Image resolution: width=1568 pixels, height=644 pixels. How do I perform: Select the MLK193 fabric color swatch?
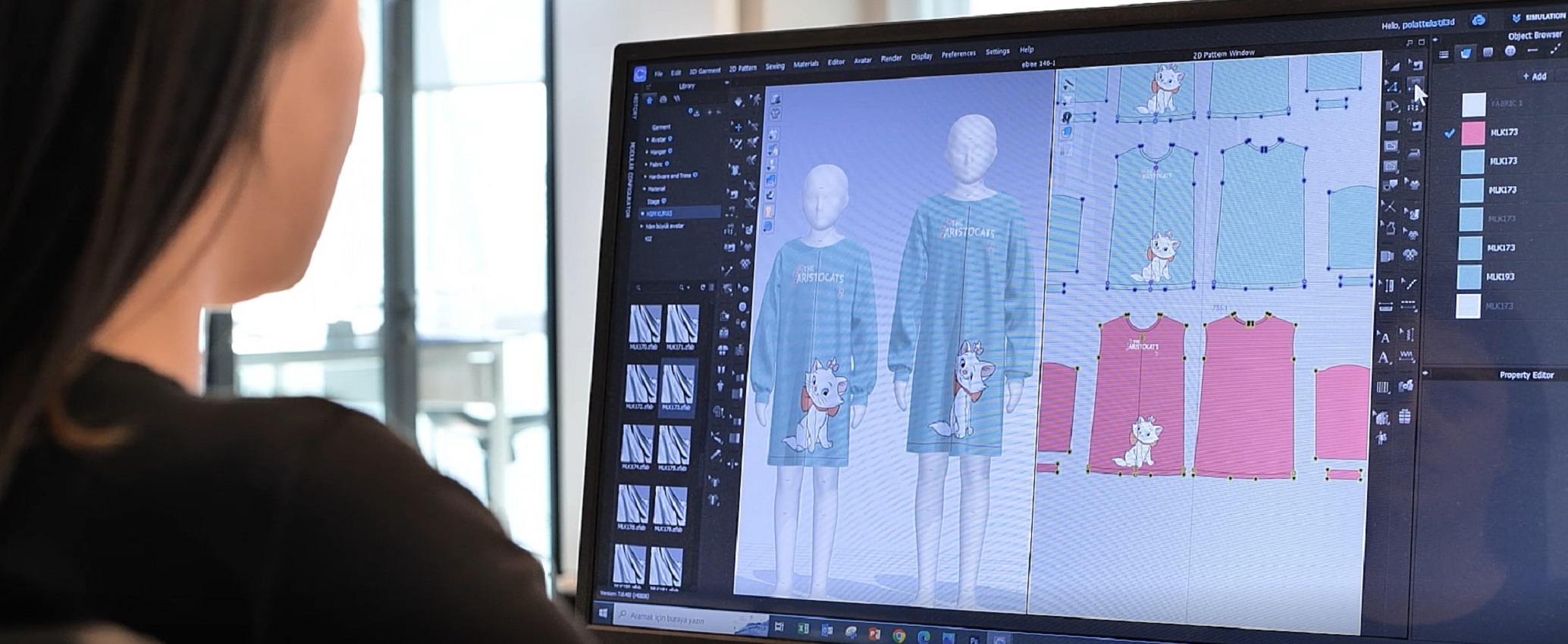[x=1469, y=277]
